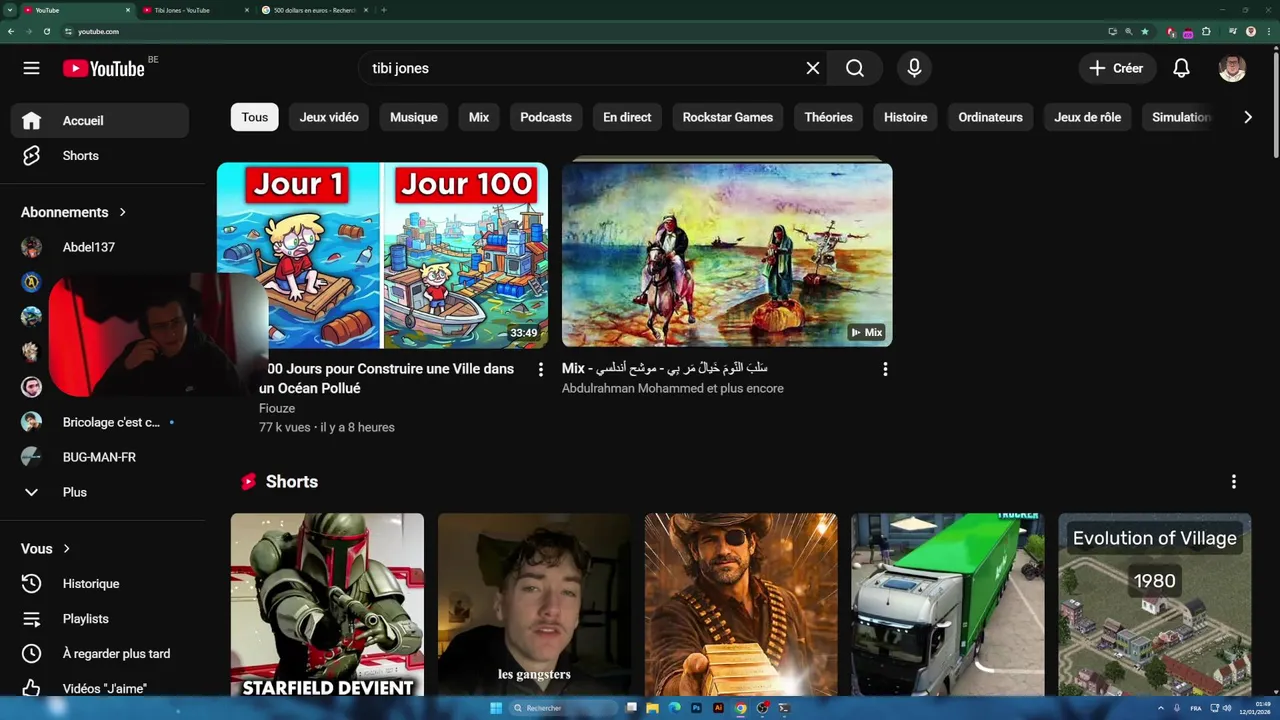Start voice search with microphone
The image size is (1280, 720).
point(914,68)
